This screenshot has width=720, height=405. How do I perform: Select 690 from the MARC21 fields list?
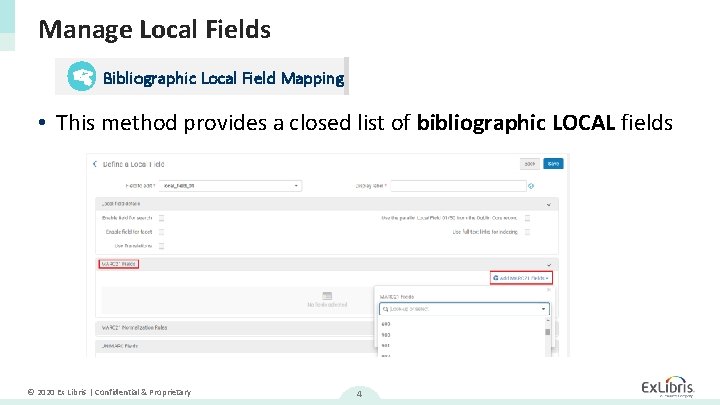pyautogui.click(x=386, y=324)
